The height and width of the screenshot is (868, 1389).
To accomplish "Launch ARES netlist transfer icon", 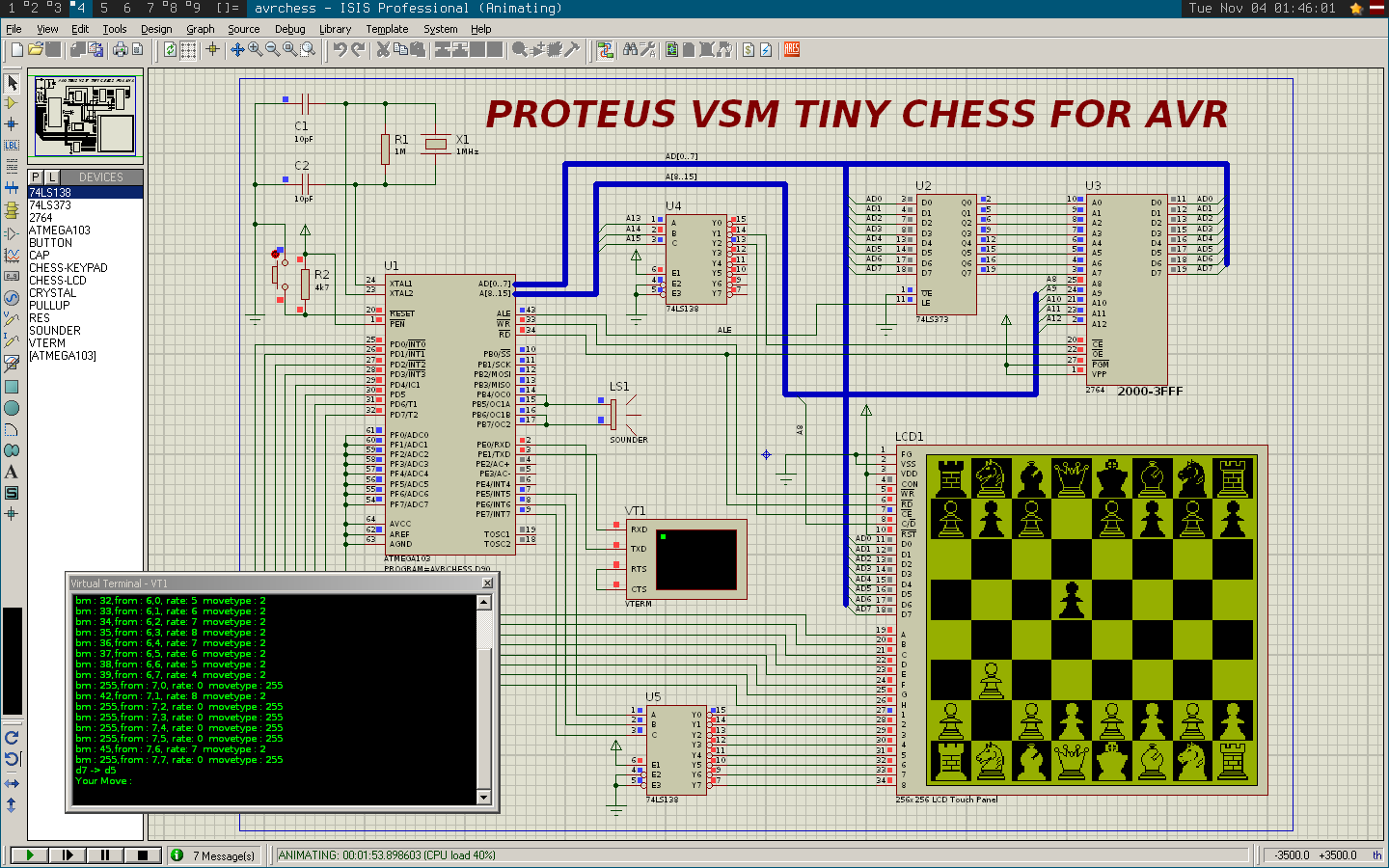I will (792, 49).
